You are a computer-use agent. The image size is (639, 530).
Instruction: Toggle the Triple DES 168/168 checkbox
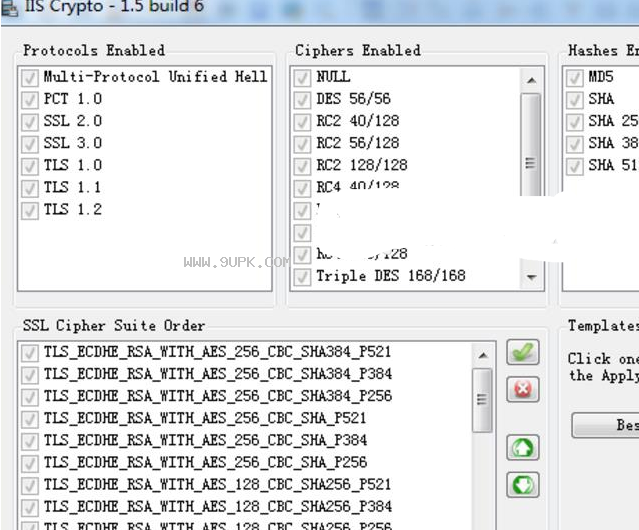pyautogui.click(x=302, y=277)
